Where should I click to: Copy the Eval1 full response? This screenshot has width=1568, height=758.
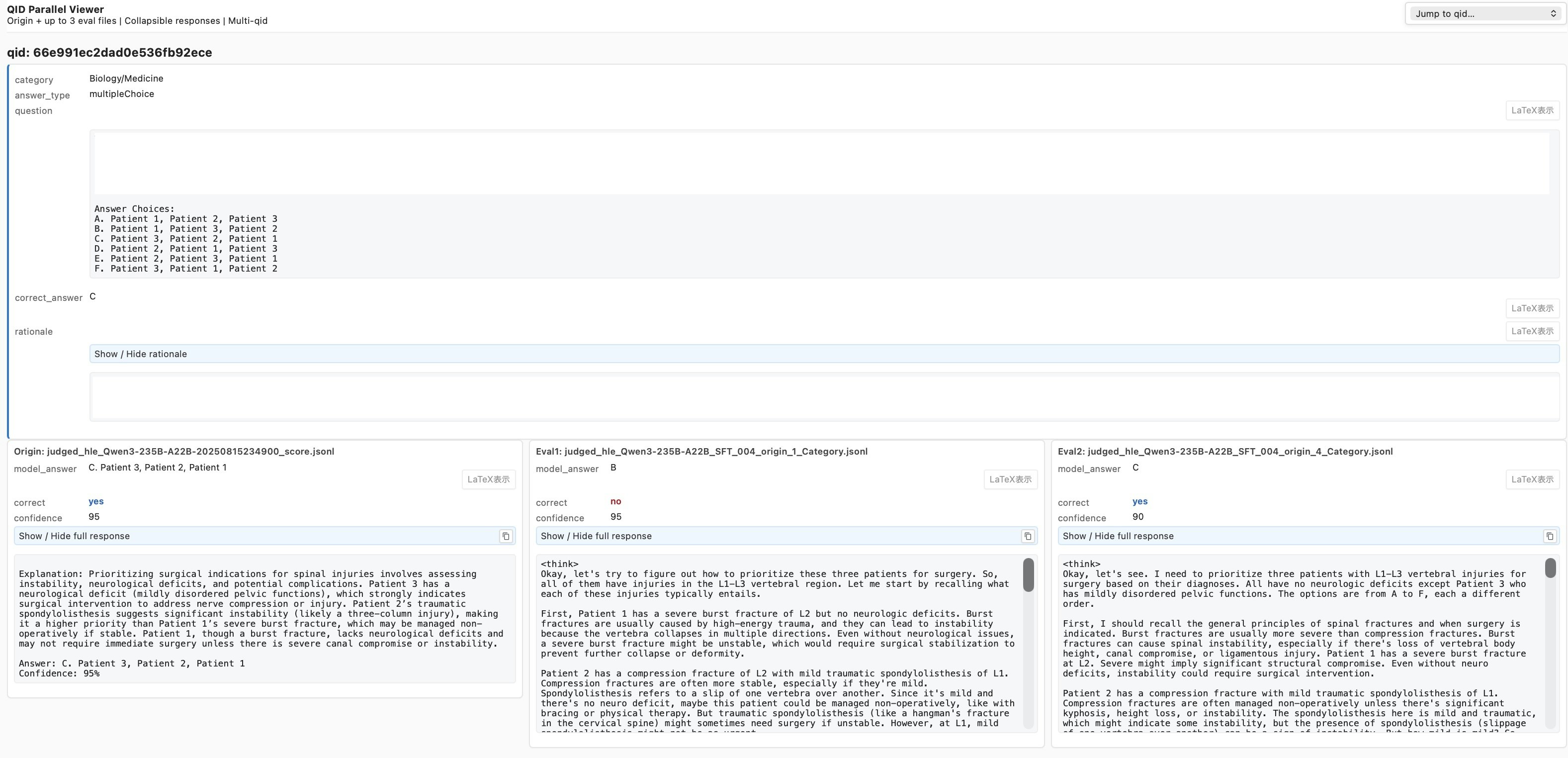(x=1028, y=536)
